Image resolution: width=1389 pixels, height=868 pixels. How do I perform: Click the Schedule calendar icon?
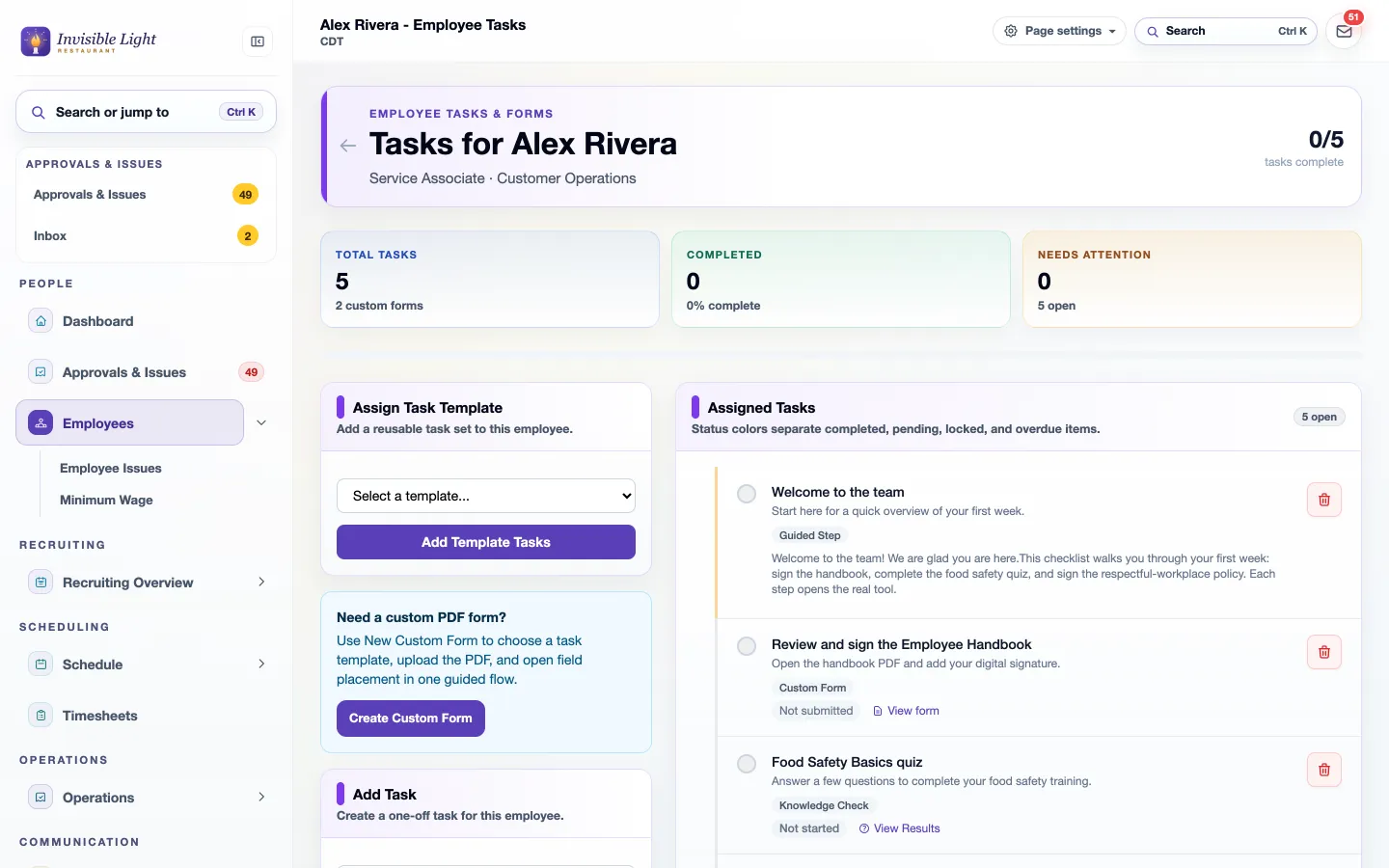coord(41,665)
